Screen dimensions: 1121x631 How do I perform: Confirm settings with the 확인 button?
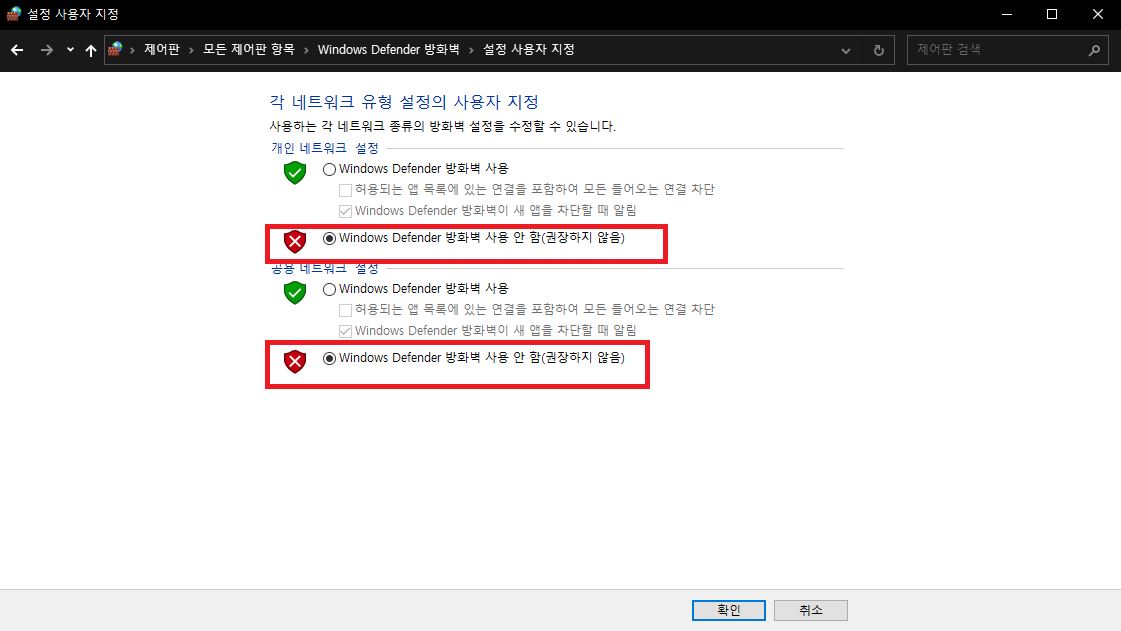click(x=729, y=610)
